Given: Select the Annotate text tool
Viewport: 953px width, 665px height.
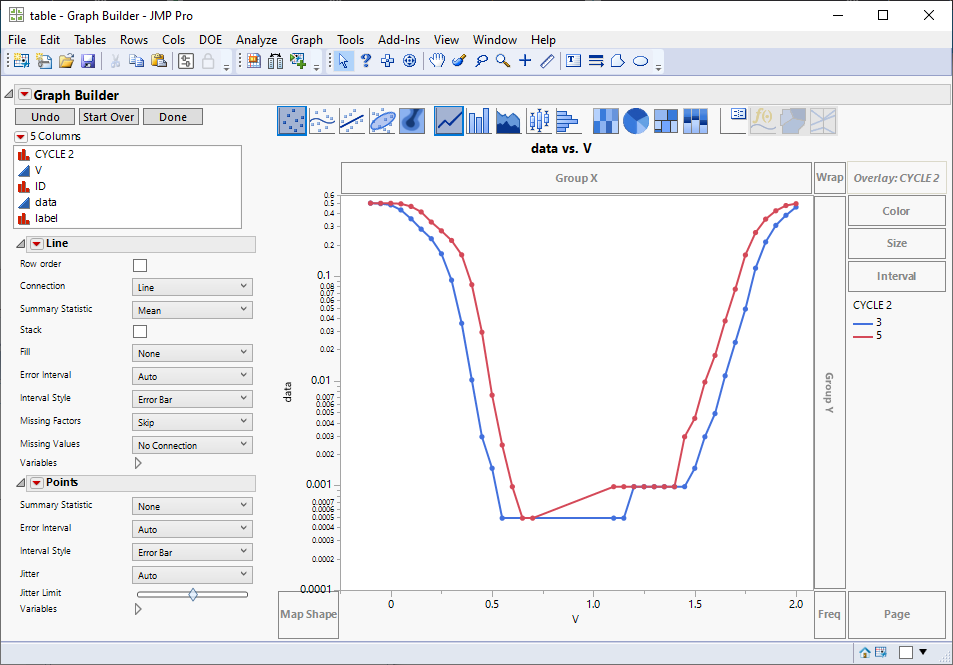Looking at the screenshot, I should tap(573, 61).
